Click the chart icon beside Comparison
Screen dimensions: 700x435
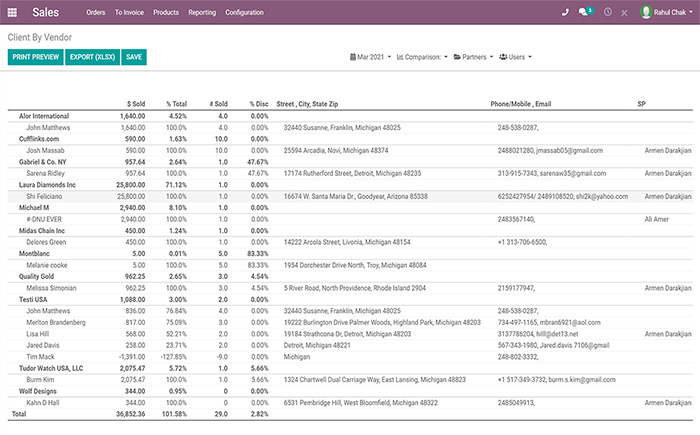[400, 57]
